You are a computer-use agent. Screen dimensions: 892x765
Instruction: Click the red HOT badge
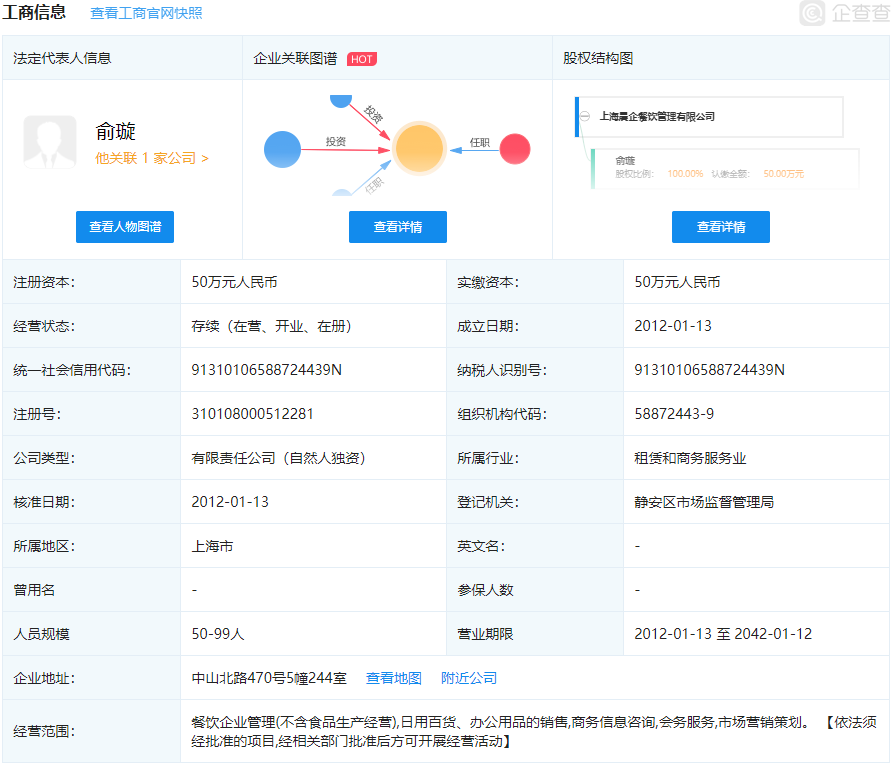tap(361, 59)
